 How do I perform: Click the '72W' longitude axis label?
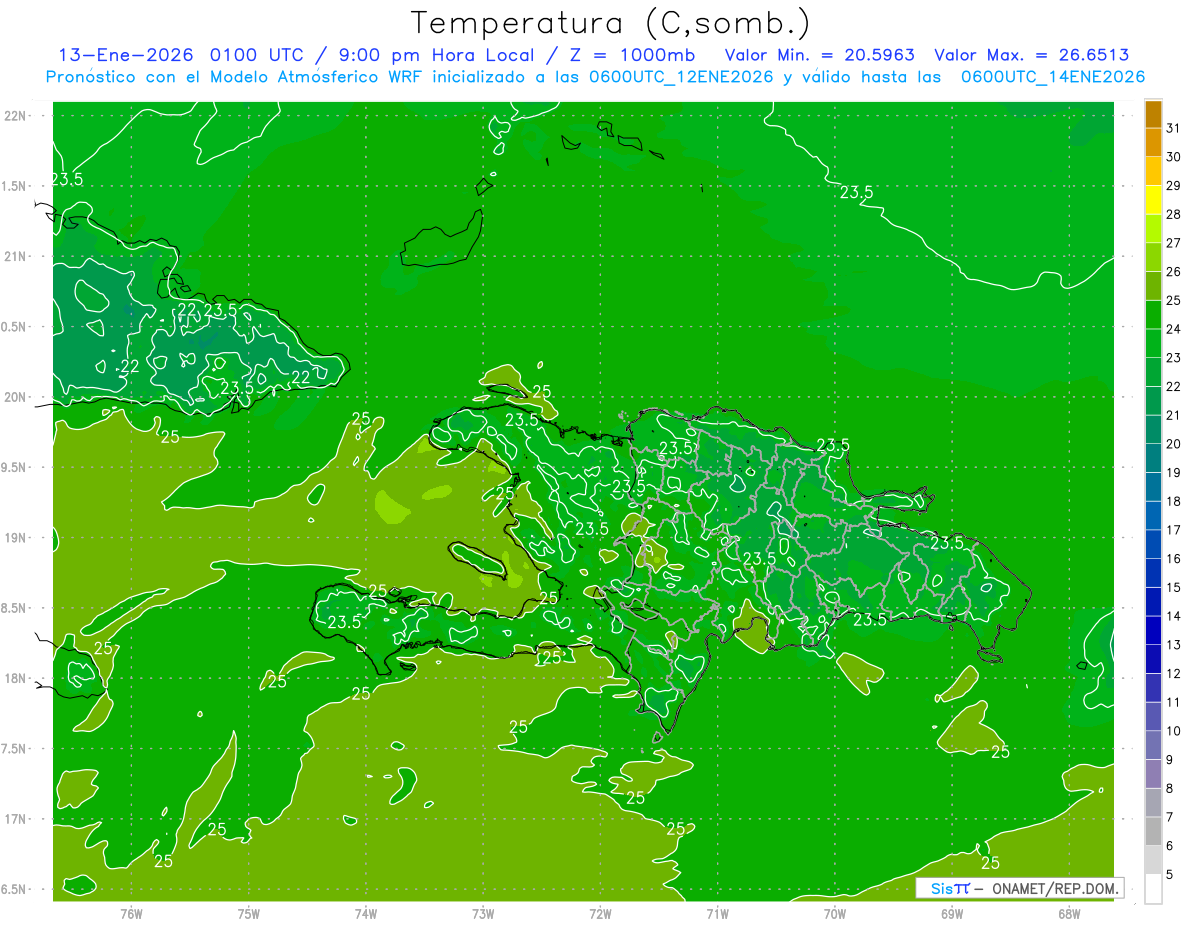pos(600,913)
